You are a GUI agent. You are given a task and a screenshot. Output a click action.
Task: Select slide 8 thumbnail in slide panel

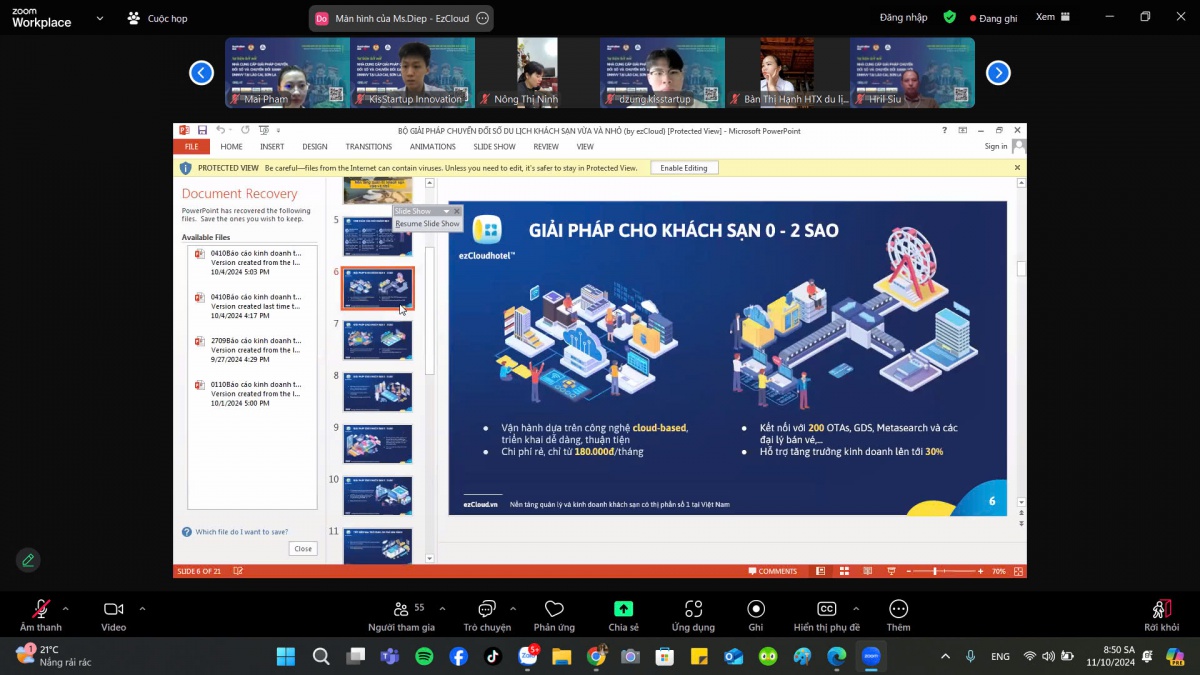pos(378,392)
